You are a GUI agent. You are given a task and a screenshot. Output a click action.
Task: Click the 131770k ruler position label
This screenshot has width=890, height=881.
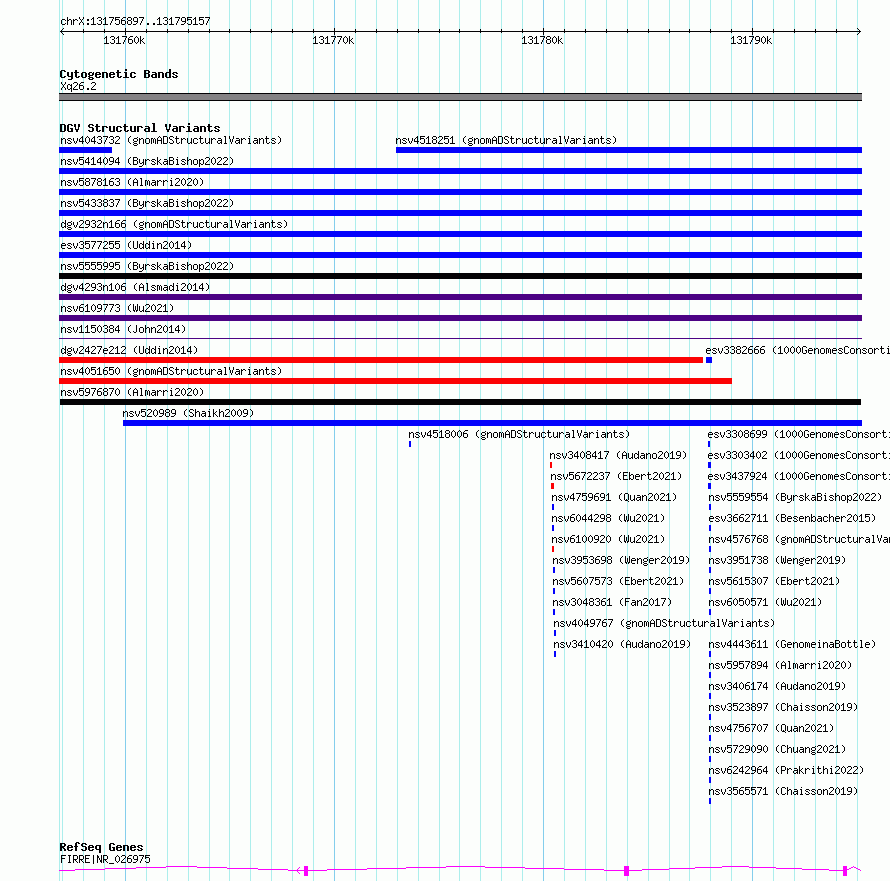coord(333,40)
